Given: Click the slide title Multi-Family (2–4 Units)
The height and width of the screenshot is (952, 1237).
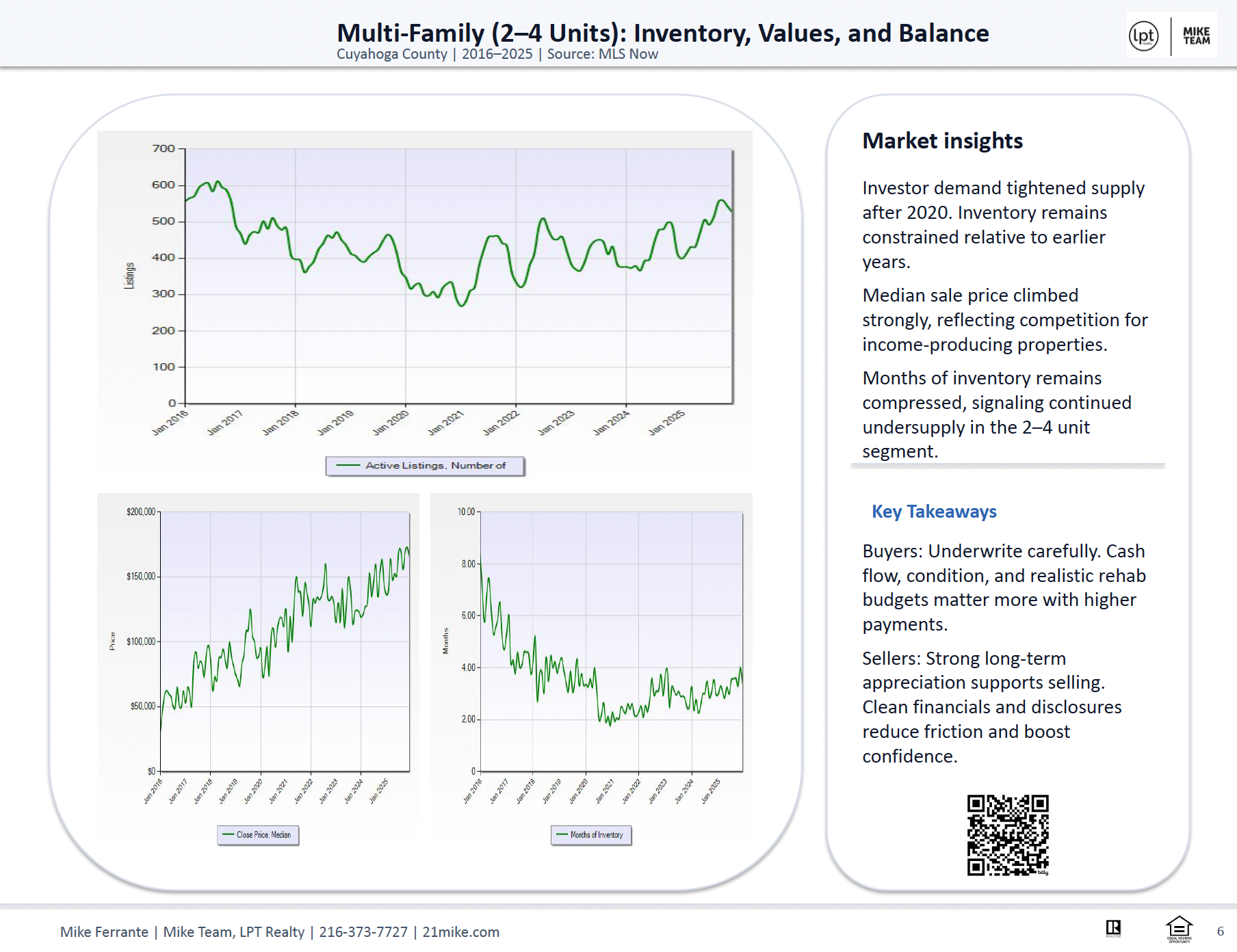Looking at the screenshot, I should click(x=662, y=33).
